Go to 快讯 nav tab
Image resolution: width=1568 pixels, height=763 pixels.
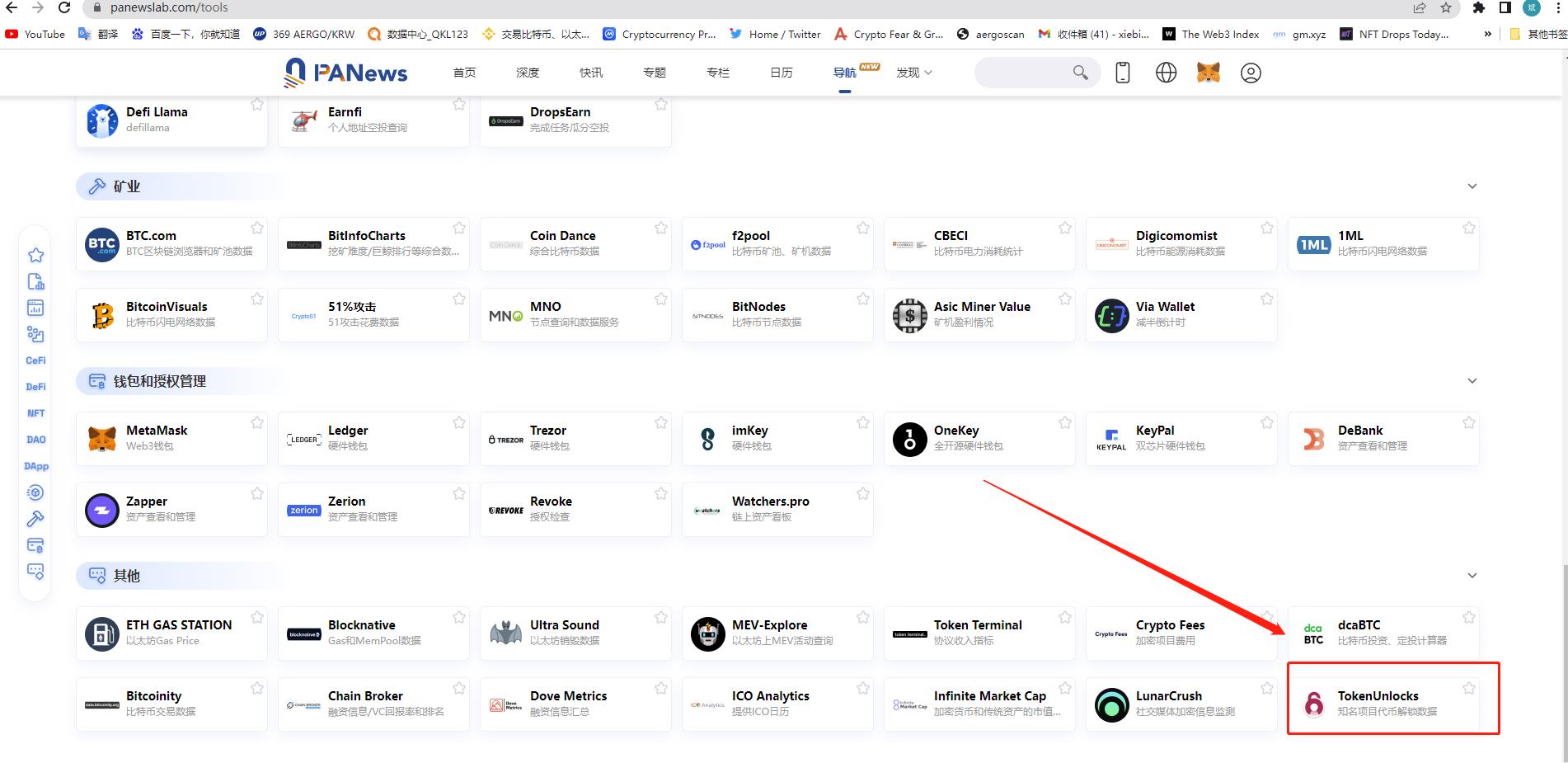point(591,73)
